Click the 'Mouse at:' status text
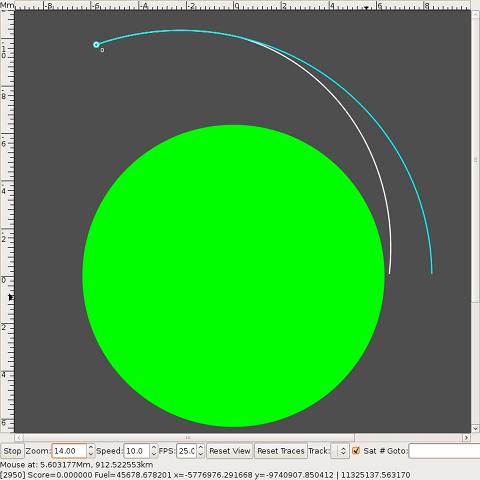The height and width of the screenshot is (480, 480). (x=77, y=465)
